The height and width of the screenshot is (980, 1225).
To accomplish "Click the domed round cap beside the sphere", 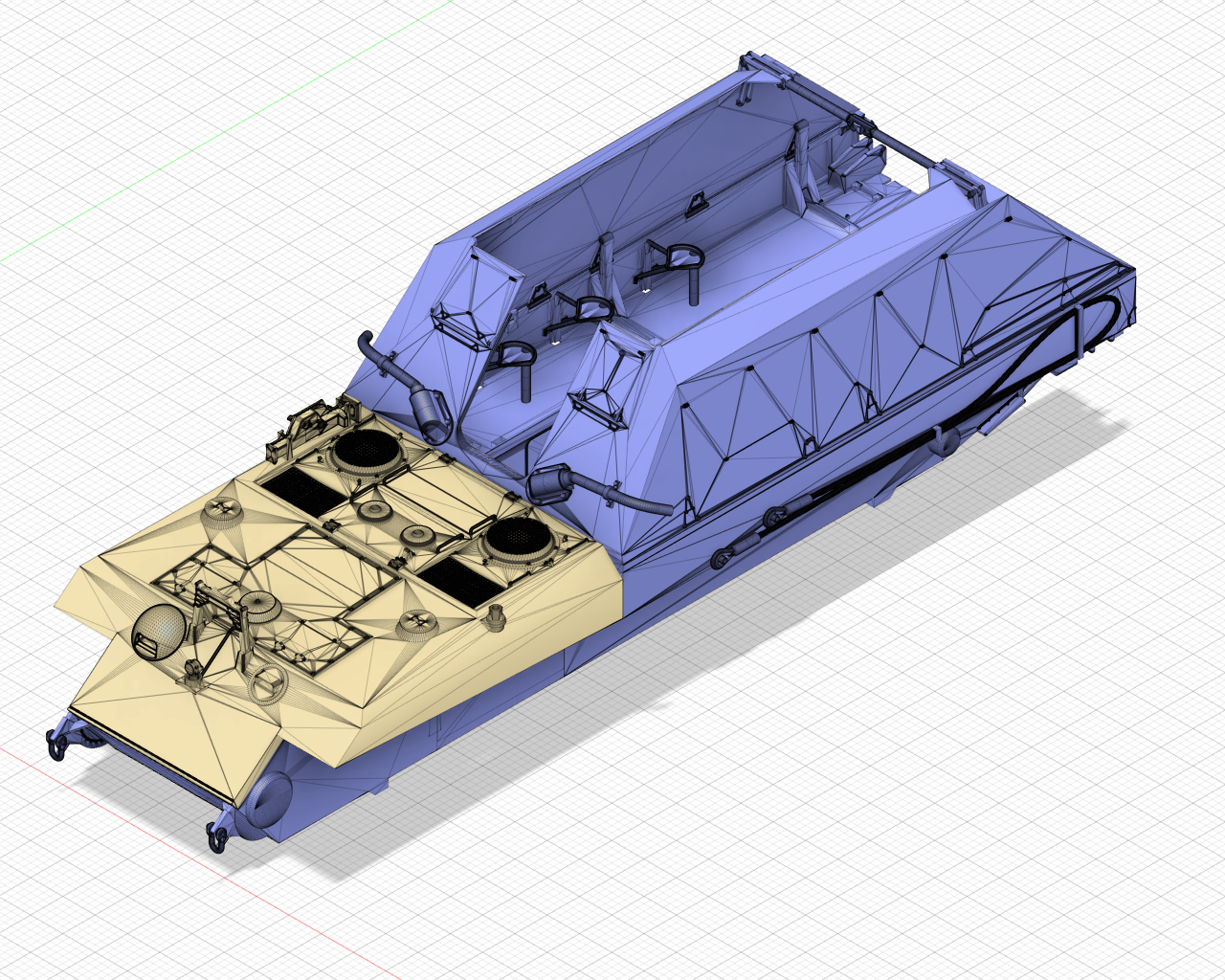I will [257, 604].
